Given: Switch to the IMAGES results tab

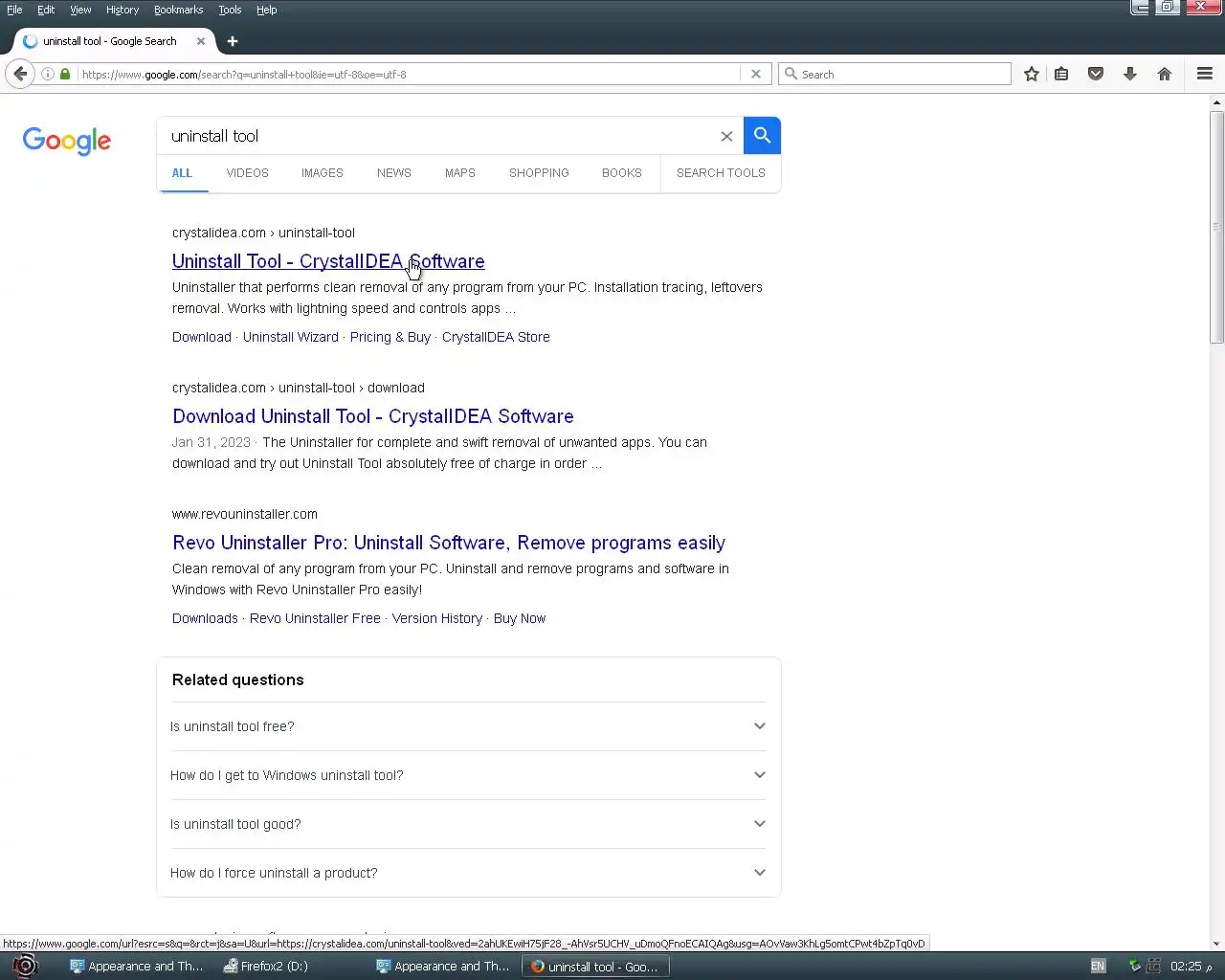Looking at the screenshot, I should click(x=322, y=173).
